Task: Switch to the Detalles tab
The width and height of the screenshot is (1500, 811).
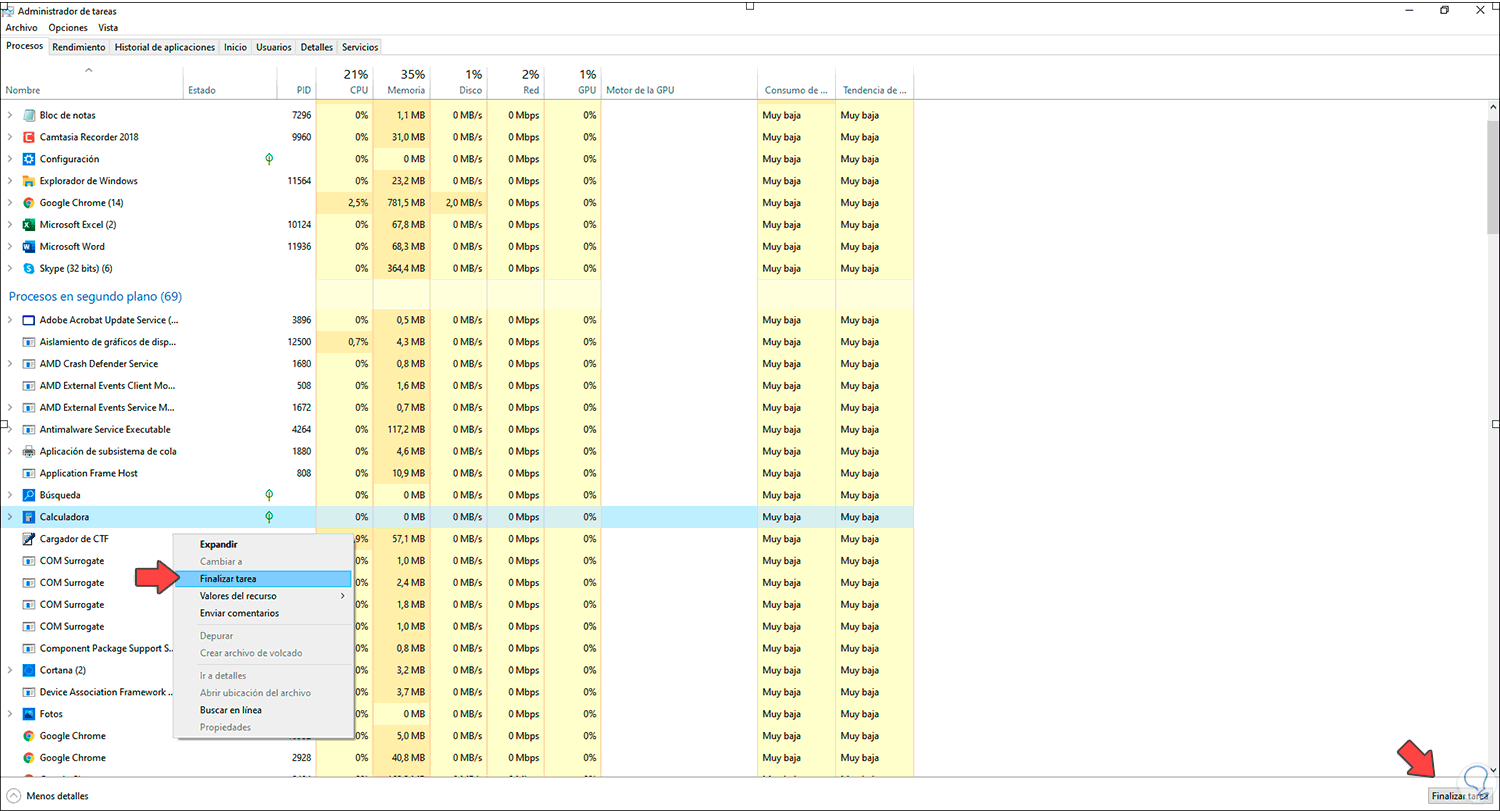Action: point(317,47)
